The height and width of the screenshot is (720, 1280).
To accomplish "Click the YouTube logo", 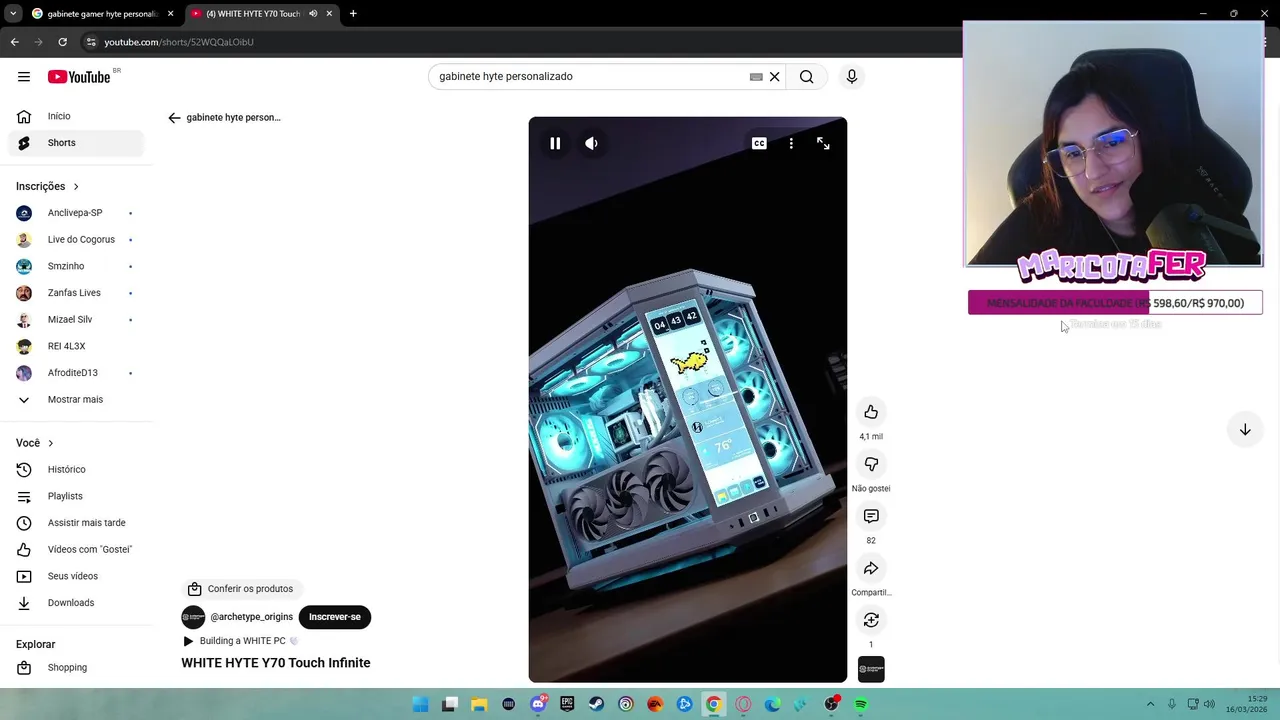I will [x=79, y=77].
